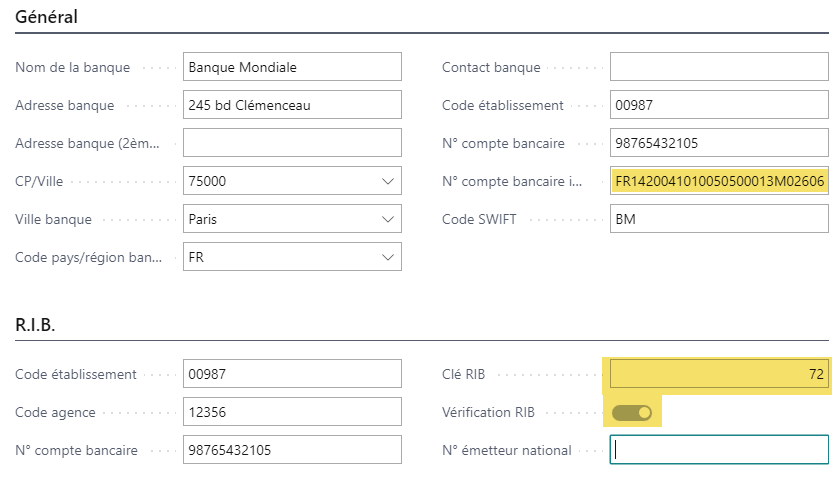
Task: Click N° compte bancaire field in Général section
Action: point(719,143)
